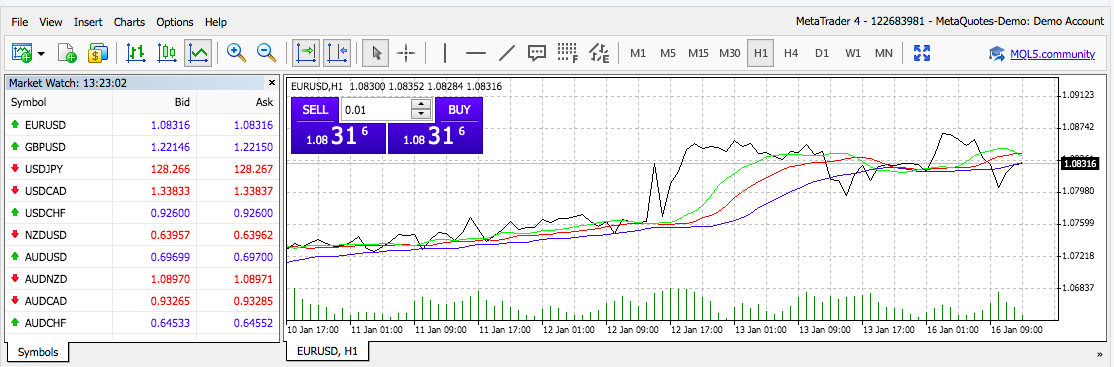Click the BUY button
This screenshot has height=367, width=1114.
click(460, 110)
